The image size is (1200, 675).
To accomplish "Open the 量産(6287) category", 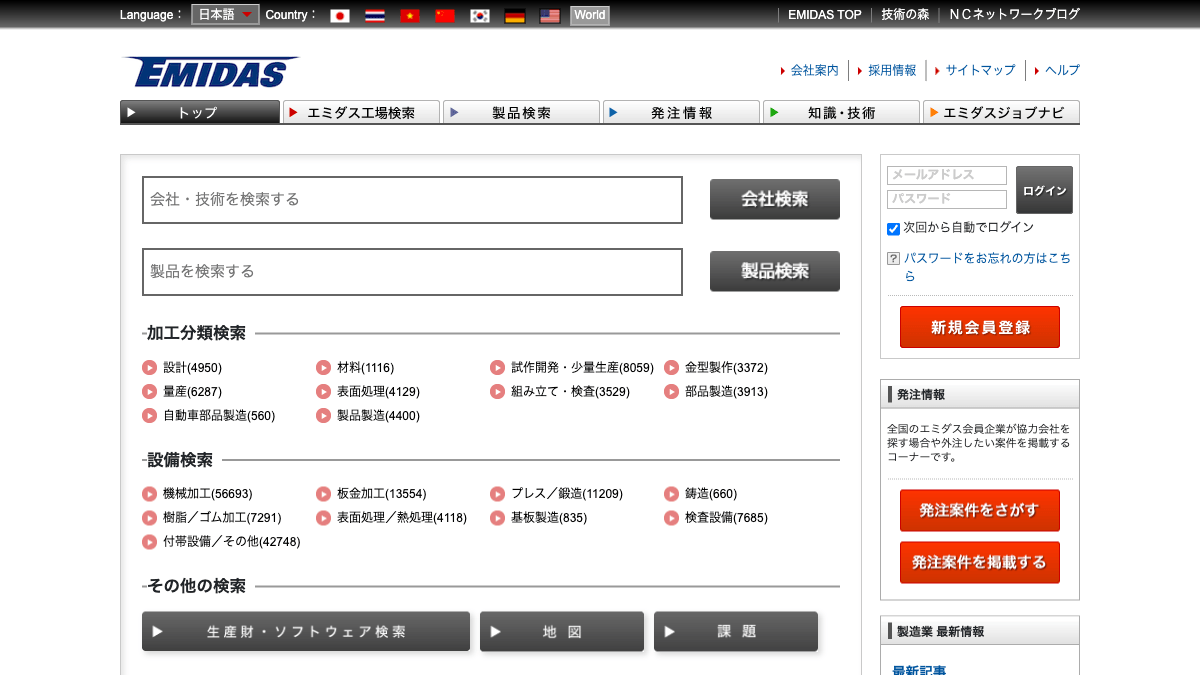I will point(192,392).
